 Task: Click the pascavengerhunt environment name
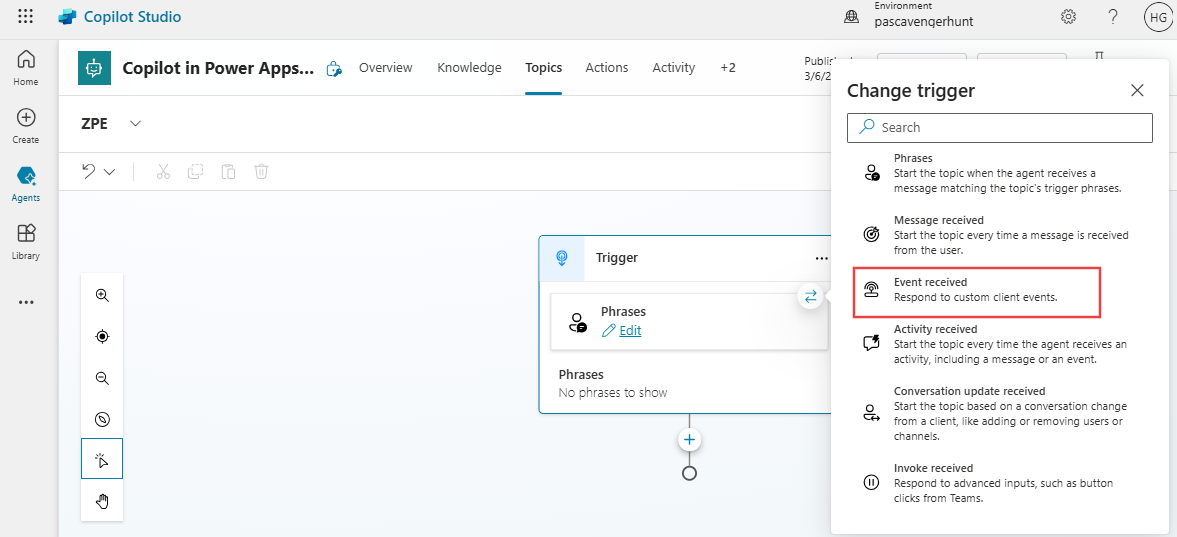pos(924,22)
